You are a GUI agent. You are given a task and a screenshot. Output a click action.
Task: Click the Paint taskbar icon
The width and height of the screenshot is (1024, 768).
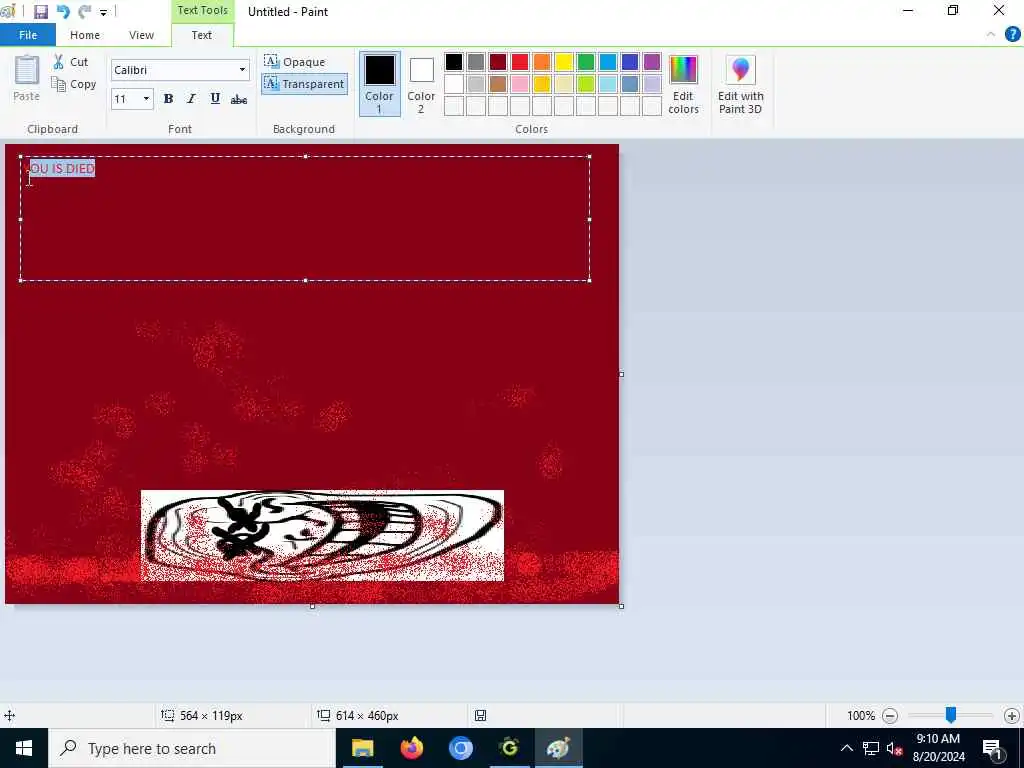coord(558,748)
